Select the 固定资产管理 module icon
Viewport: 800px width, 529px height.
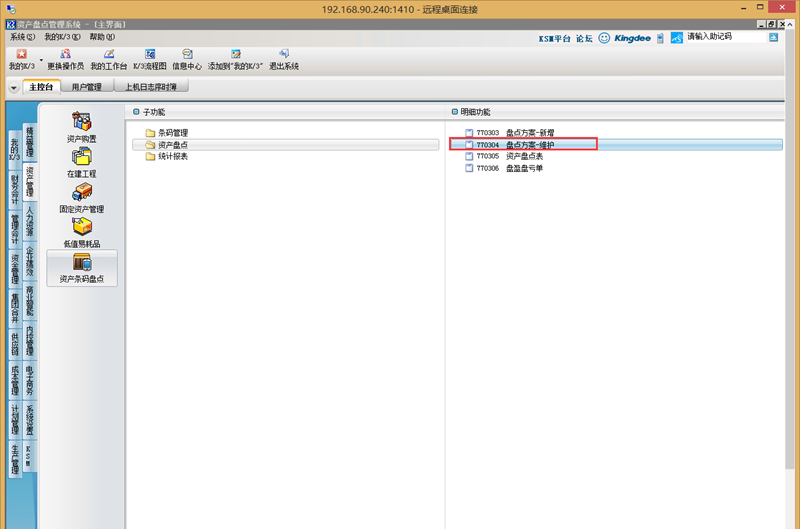point(82,197)
